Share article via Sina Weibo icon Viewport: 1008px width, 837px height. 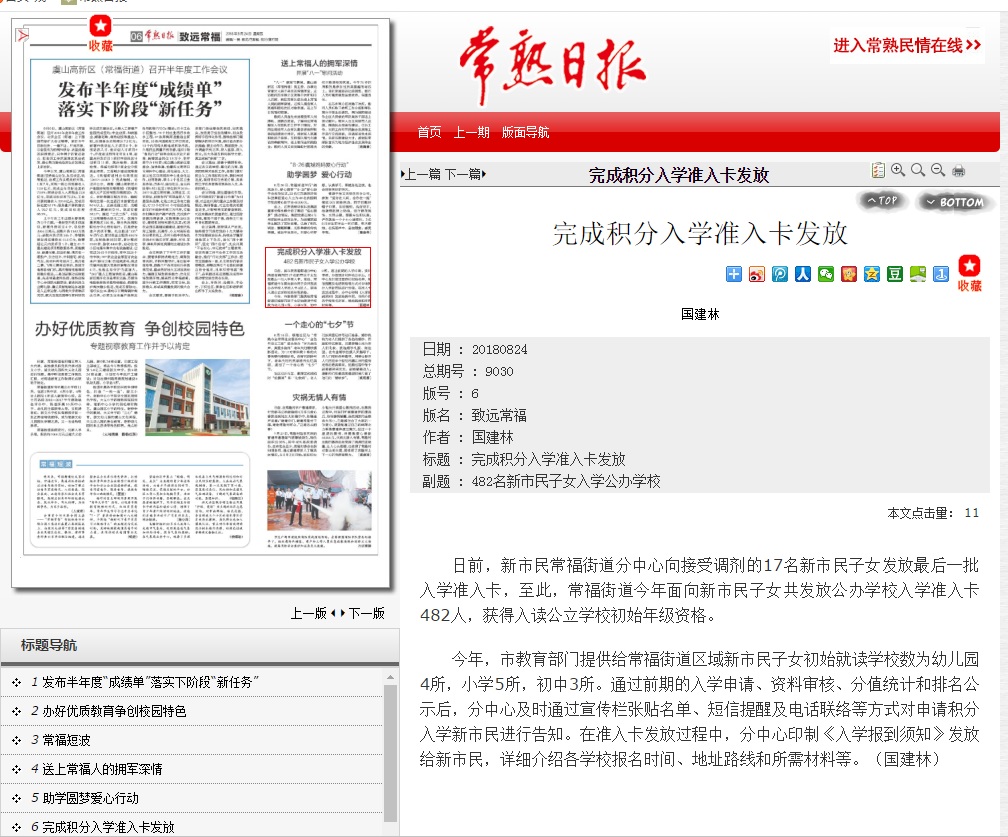pos(757,274)
